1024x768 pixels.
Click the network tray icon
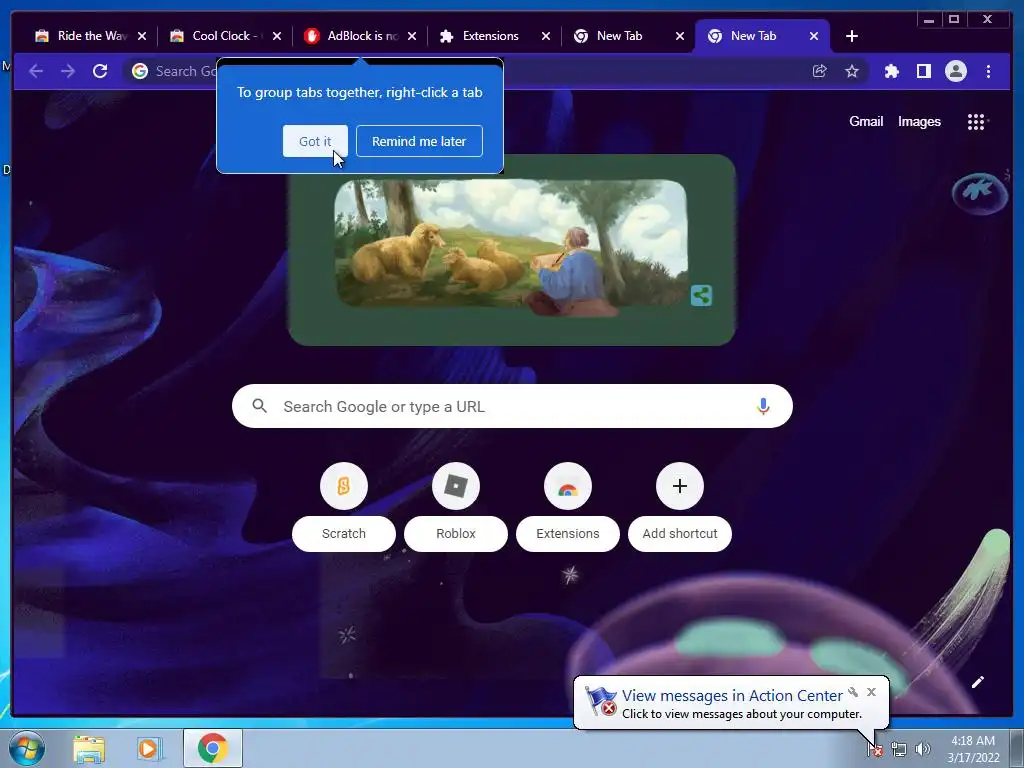coord(899,750)
